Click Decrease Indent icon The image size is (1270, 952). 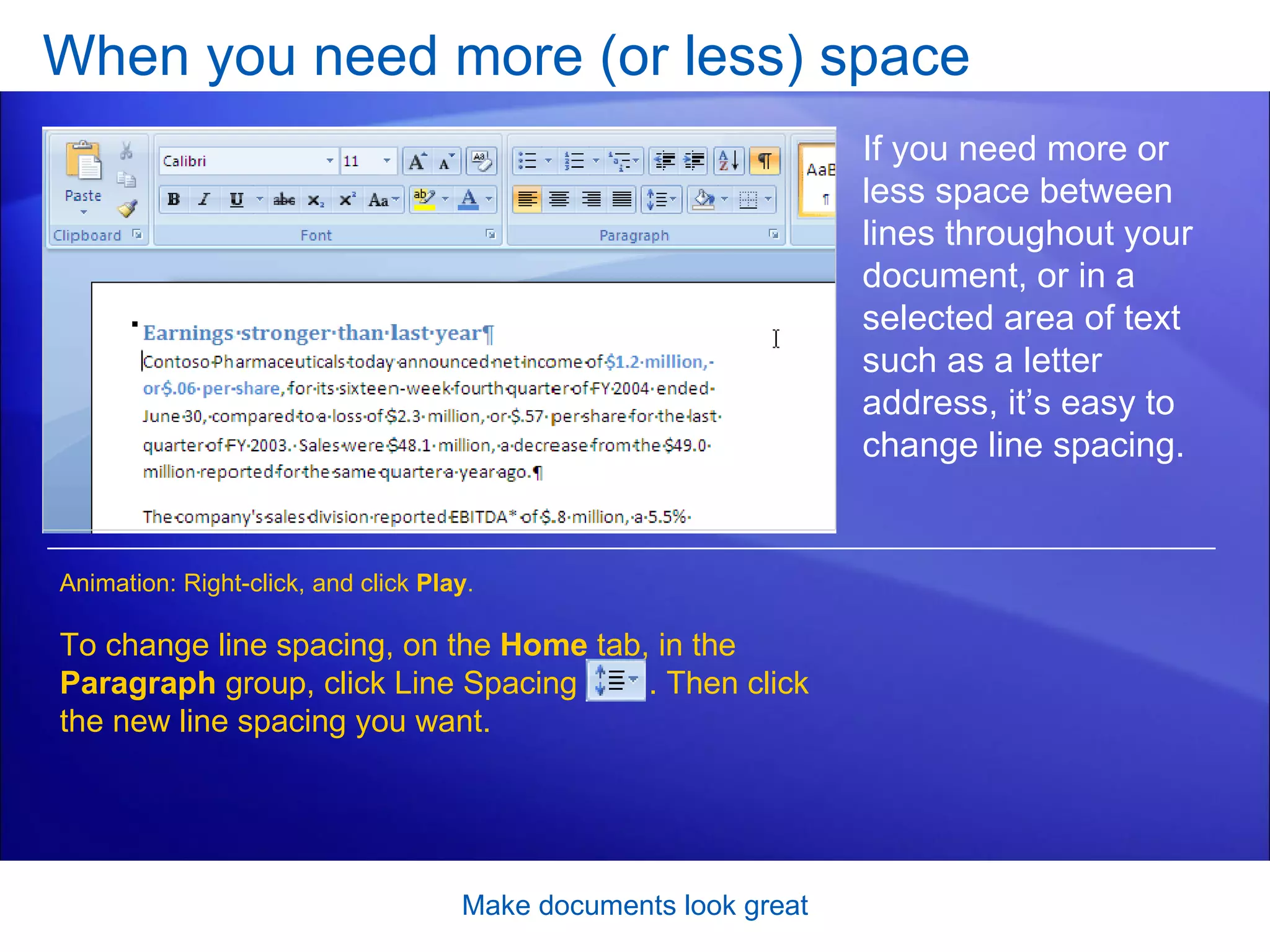click(665, 161)
